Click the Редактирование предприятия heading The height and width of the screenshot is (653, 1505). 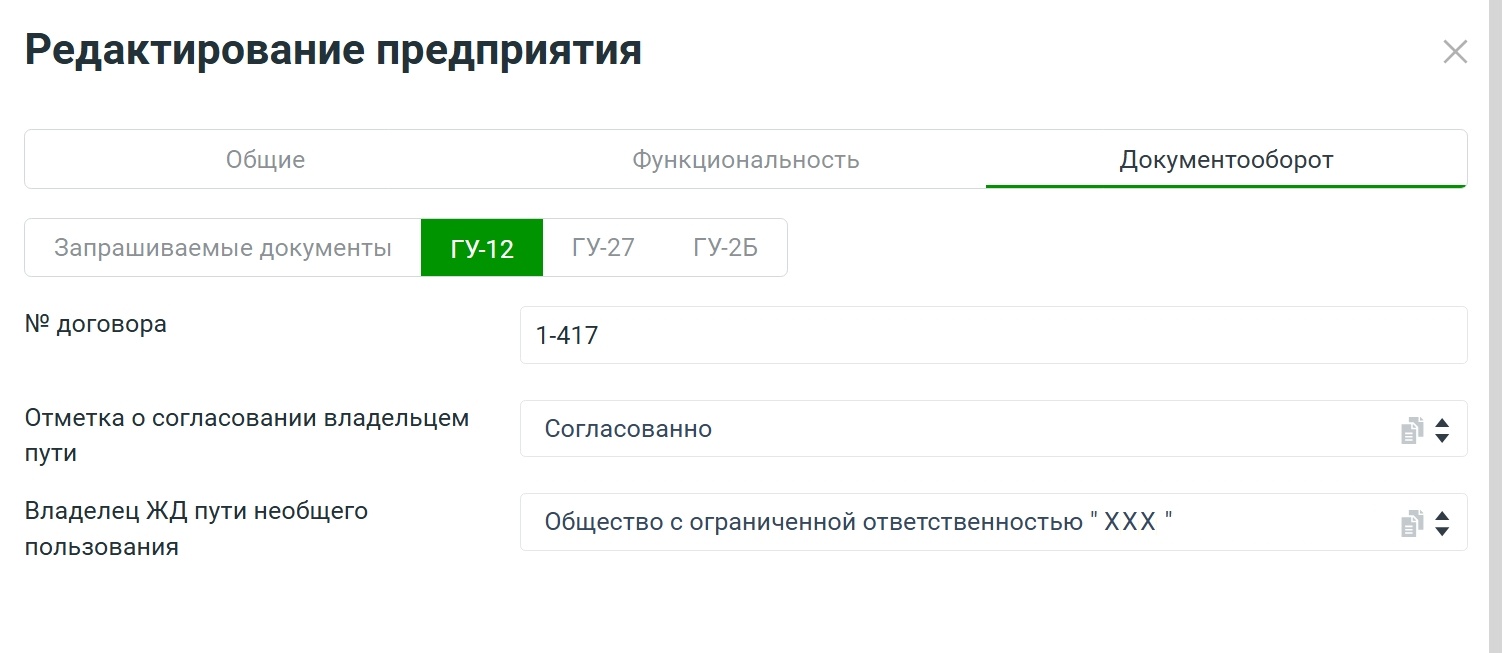(x=333, y=50)
